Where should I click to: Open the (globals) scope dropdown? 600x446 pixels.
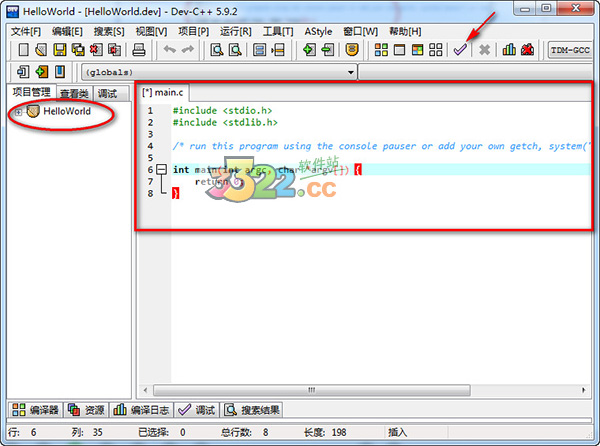219,72
